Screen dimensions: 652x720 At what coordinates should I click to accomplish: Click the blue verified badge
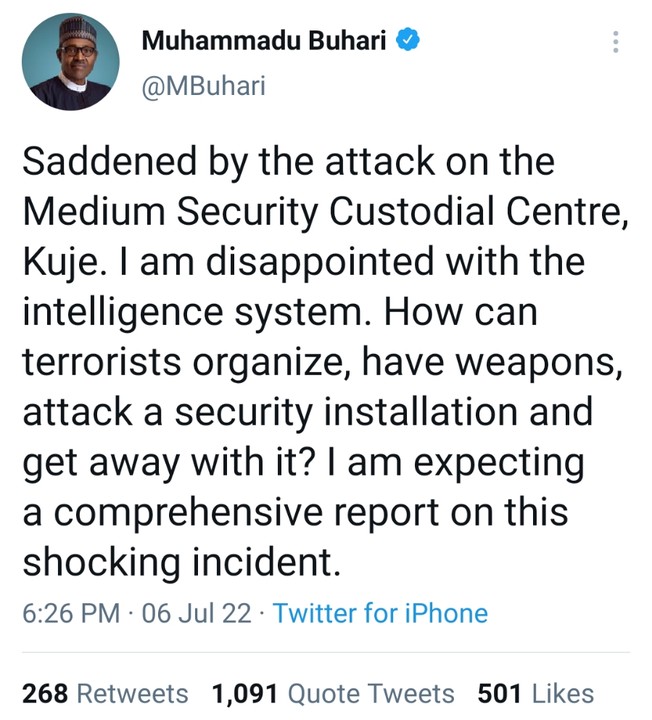coord(409,41)
